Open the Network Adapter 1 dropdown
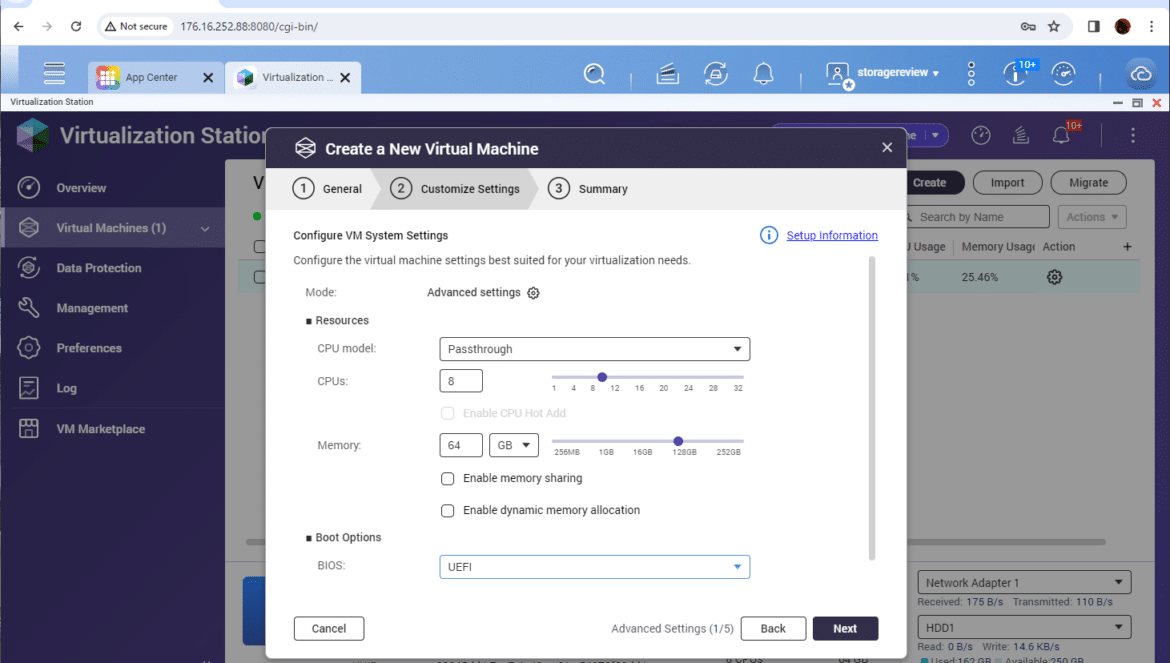This screenshot has height=663, width=1170. [1024, 582]
